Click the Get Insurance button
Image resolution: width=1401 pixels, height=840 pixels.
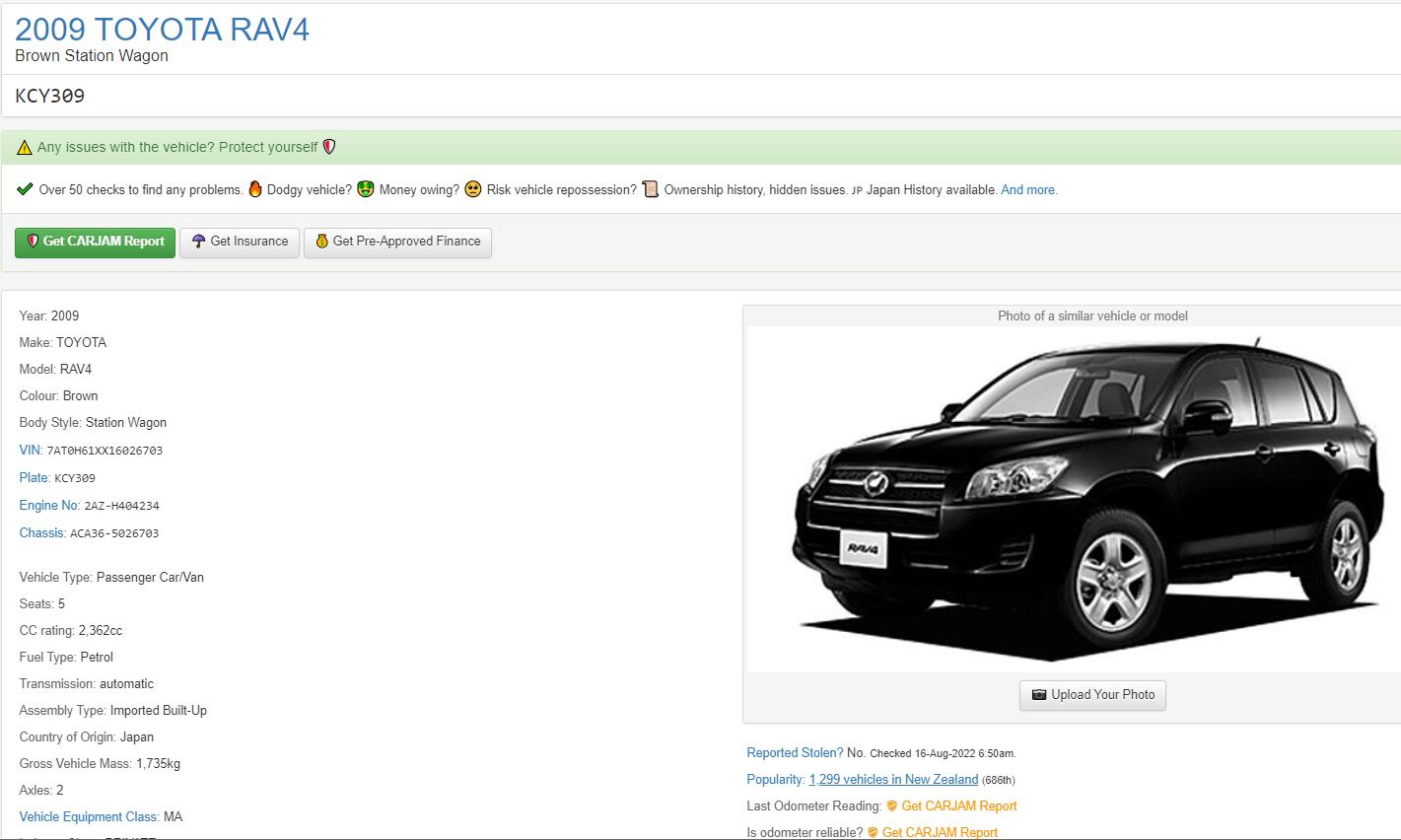pos(240,242)
